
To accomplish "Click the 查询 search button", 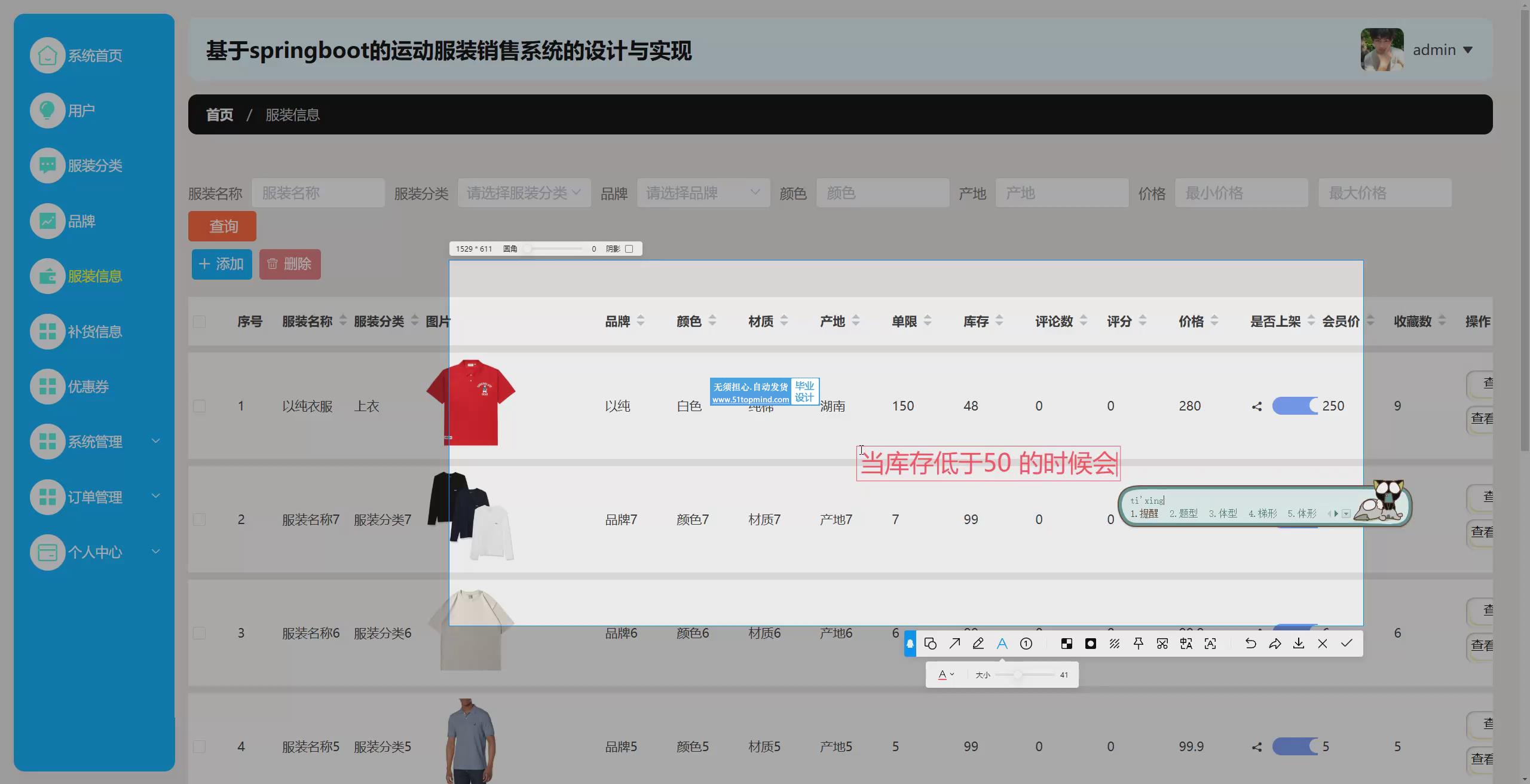I will (222, 226).
